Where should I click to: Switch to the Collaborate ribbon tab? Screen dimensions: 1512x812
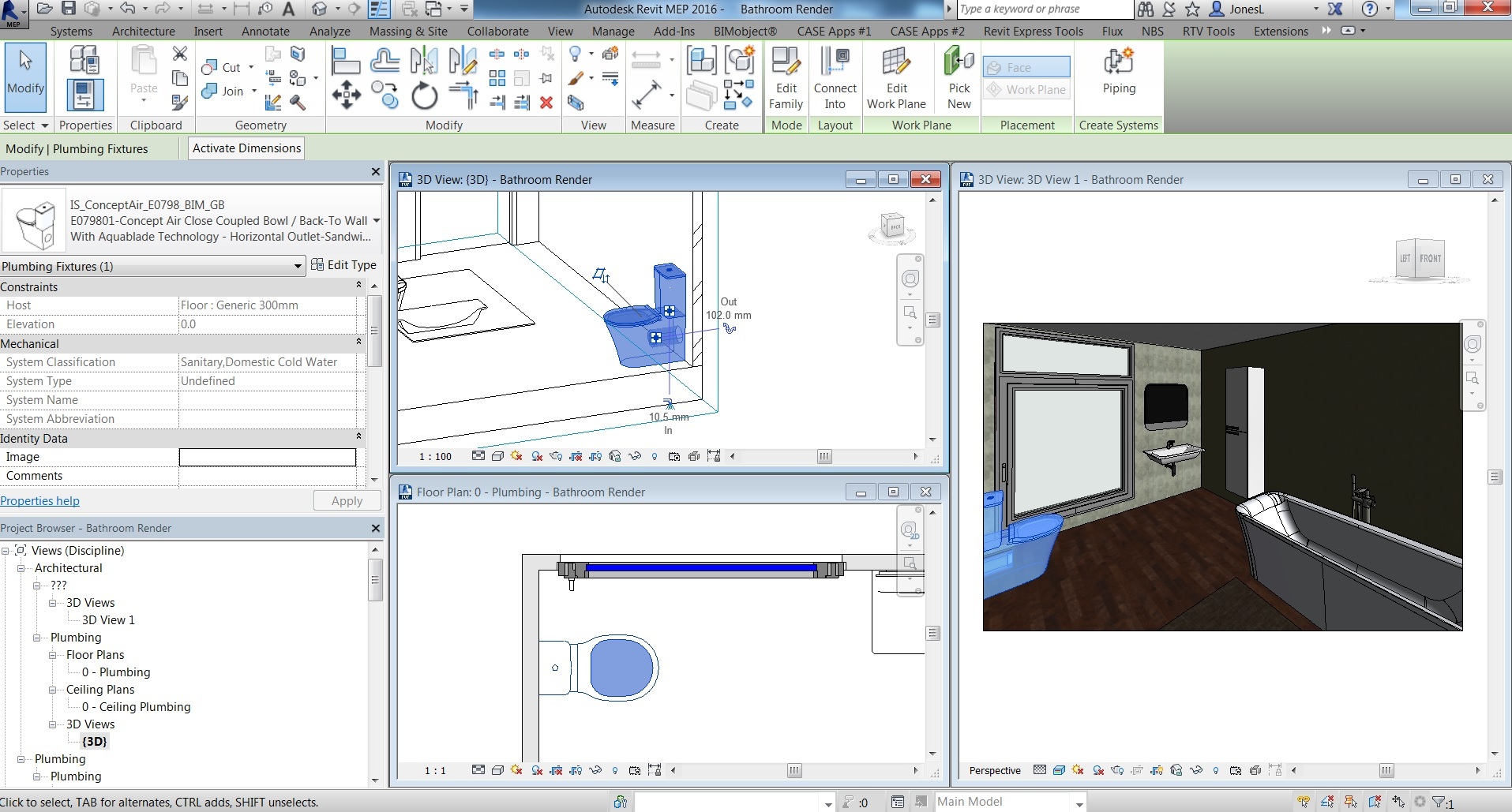click(x=497, y=32)
